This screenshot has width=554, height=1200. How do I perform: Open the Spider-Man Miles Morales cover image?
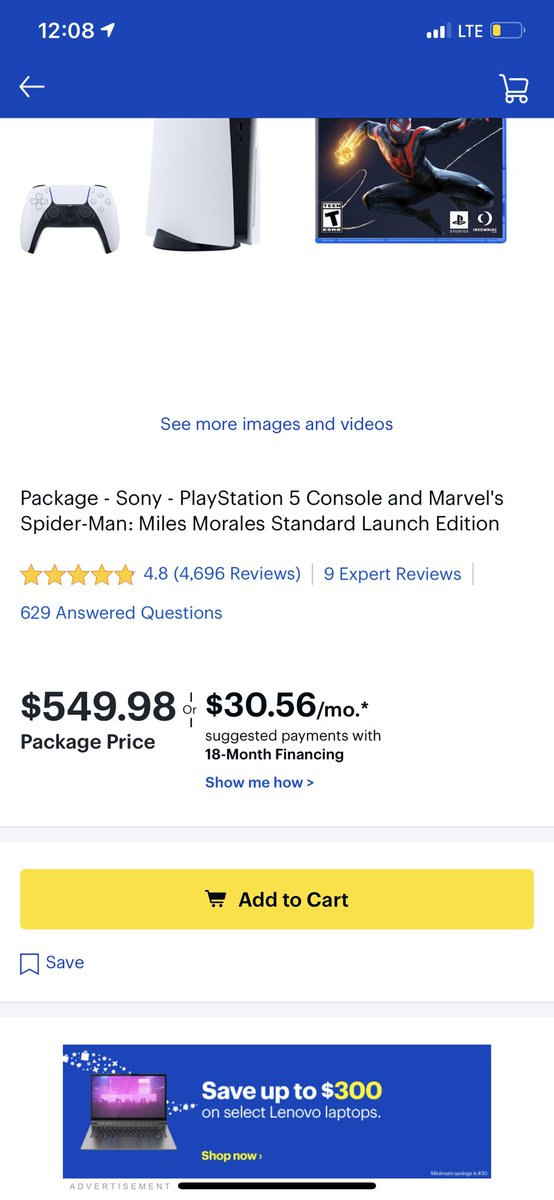pos(411,180)
